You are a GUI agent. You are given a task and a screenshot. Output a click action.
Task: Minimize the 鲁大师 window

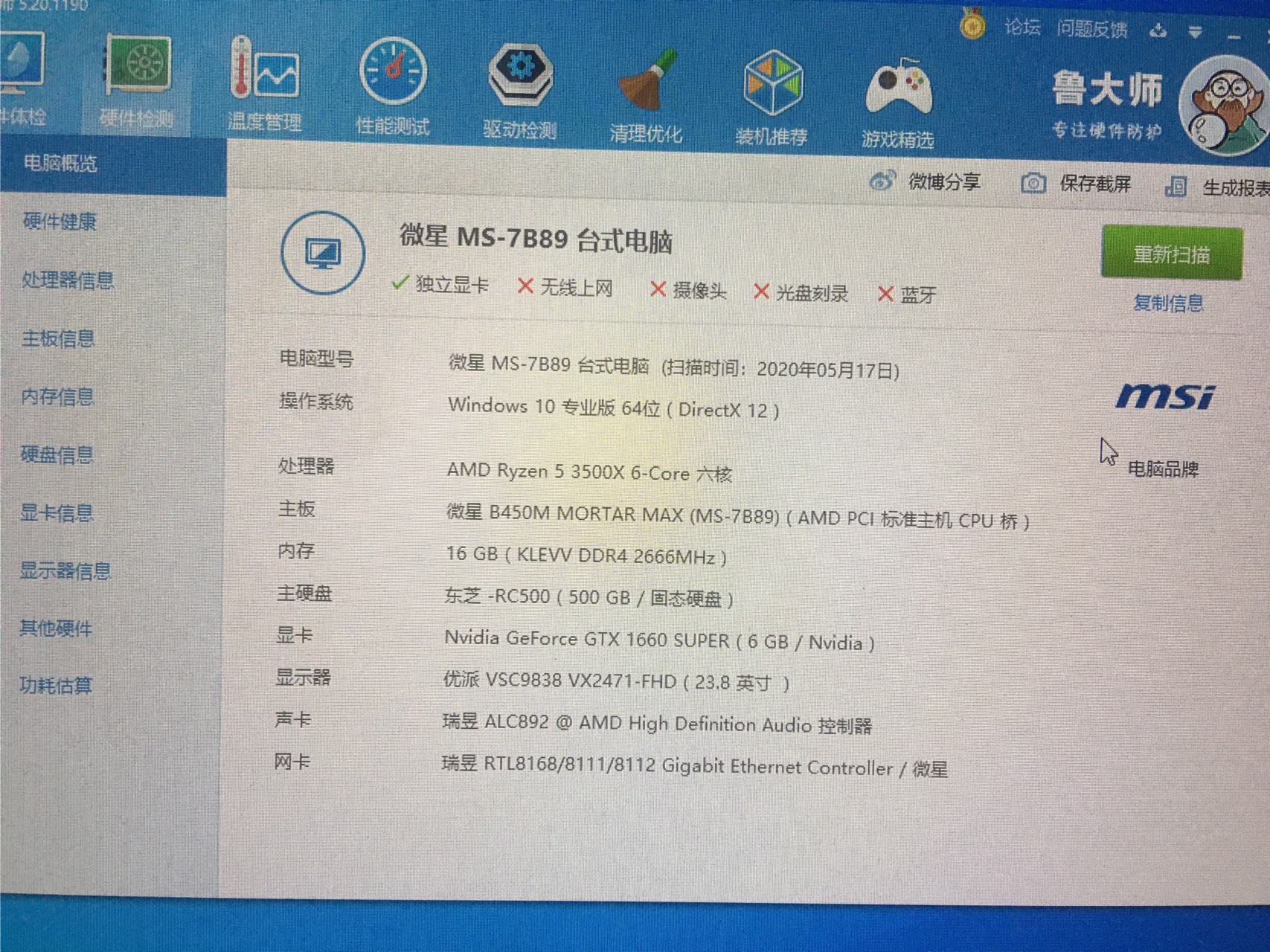point(1235,36)
